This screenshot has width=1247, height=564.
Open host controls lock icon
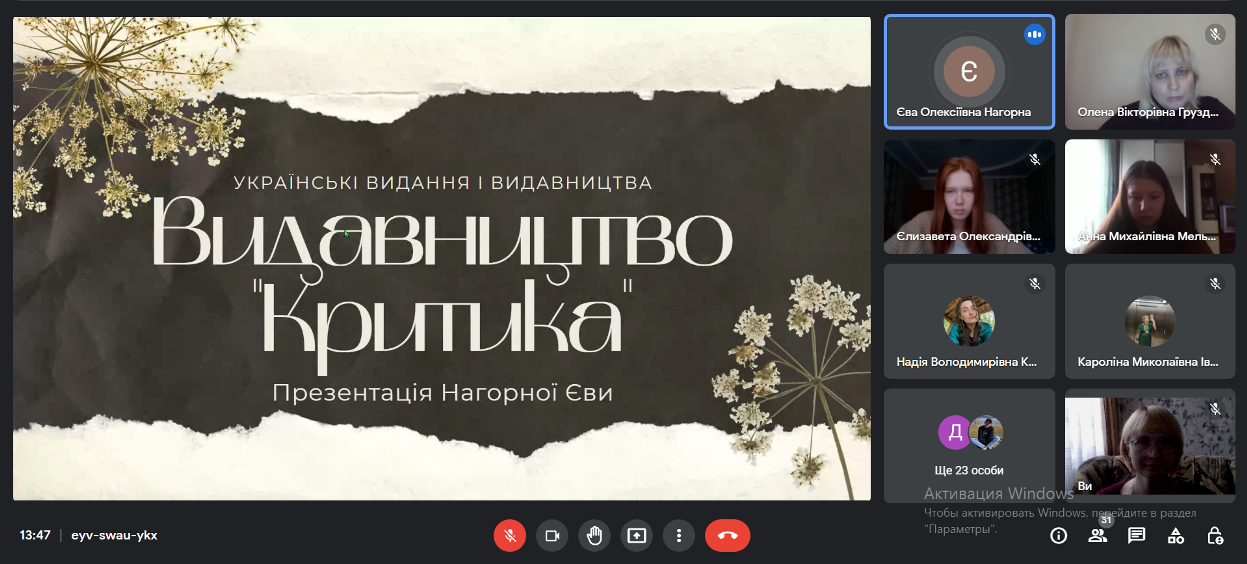1215,535
